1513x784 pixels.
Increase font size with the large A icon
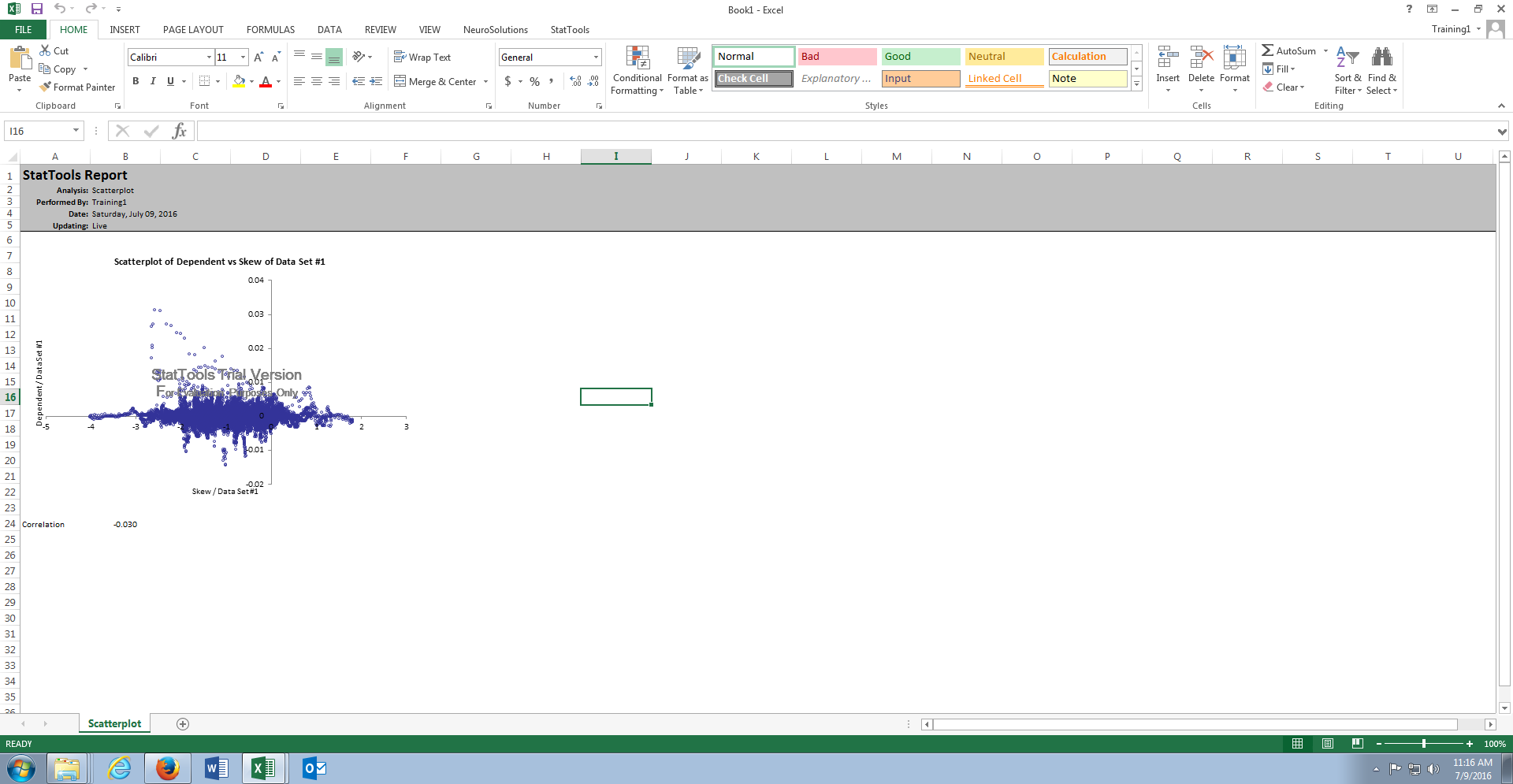coord(258,57)
